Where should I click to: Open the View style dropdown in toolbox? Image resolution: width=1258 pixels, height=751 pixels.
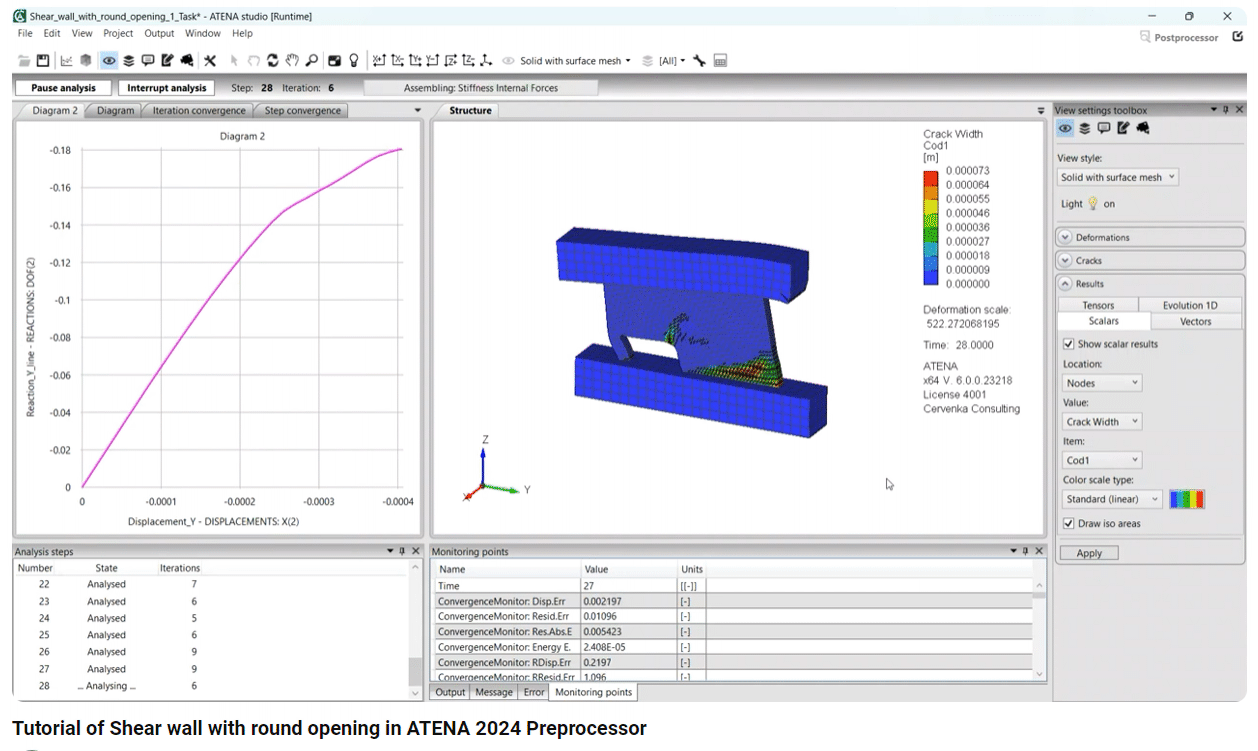(x=1118, y=177)
